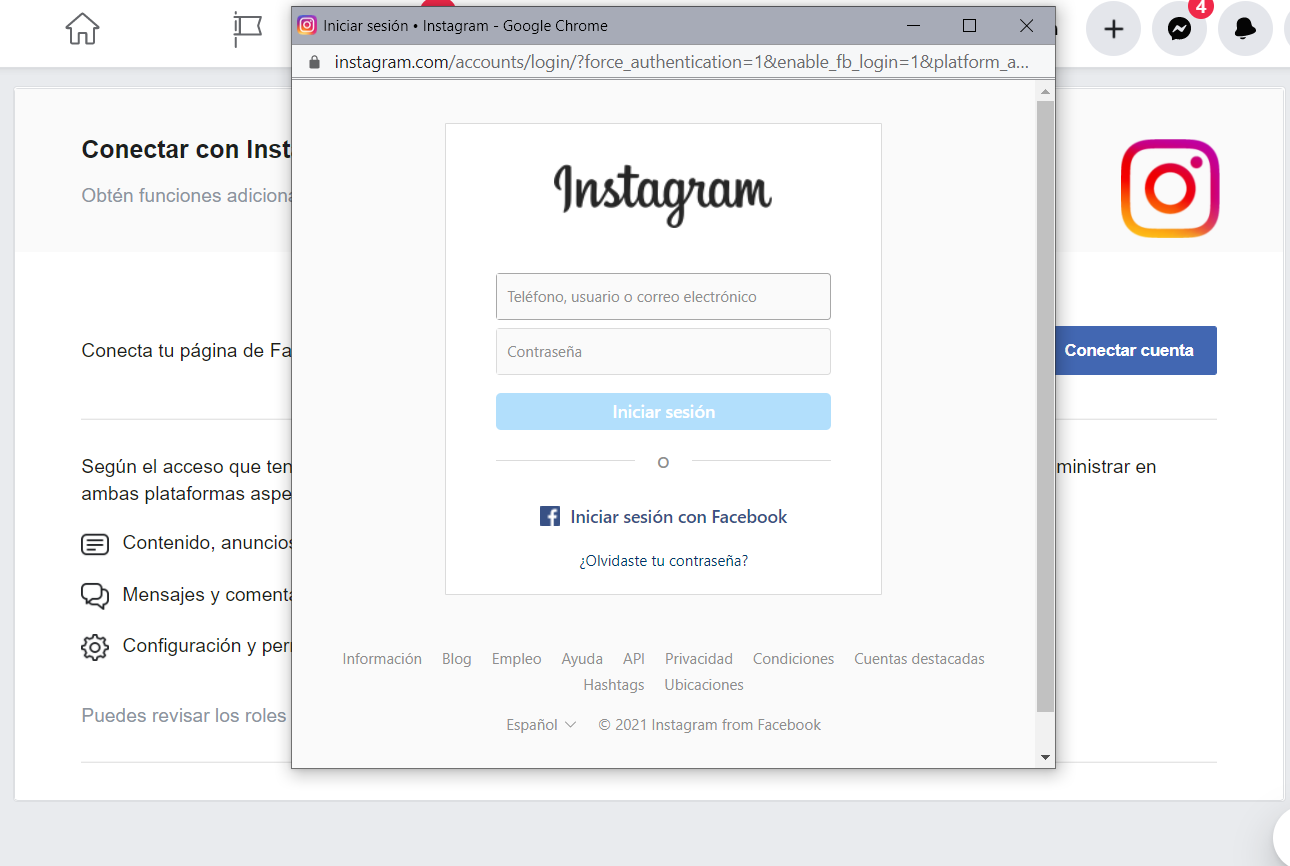1290x866 pixels.
Task: Open the Información footer link
Action: pos(382,659)
